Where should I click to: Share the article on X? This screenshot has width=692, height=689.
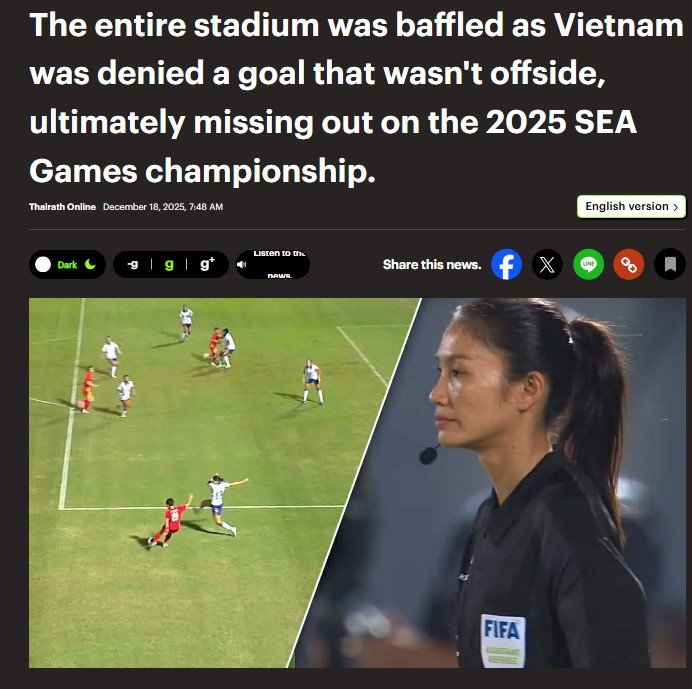[547, 264]
